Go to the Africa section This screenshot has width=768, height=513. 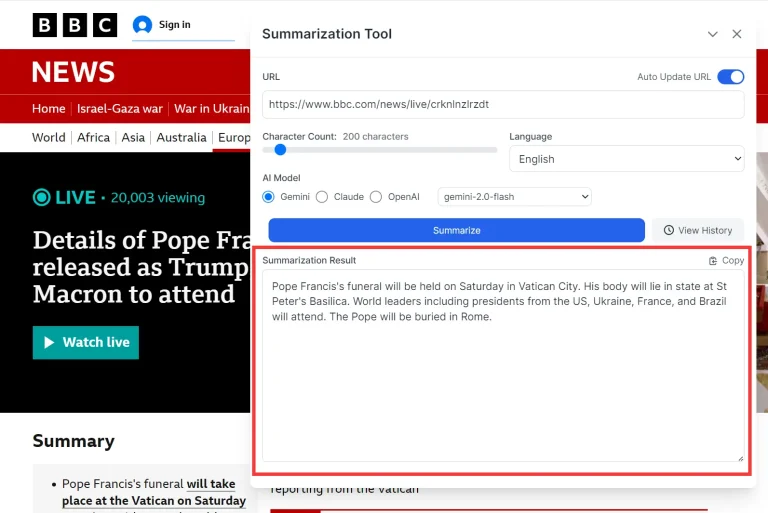pyautogui.click(x=93, y=137)
